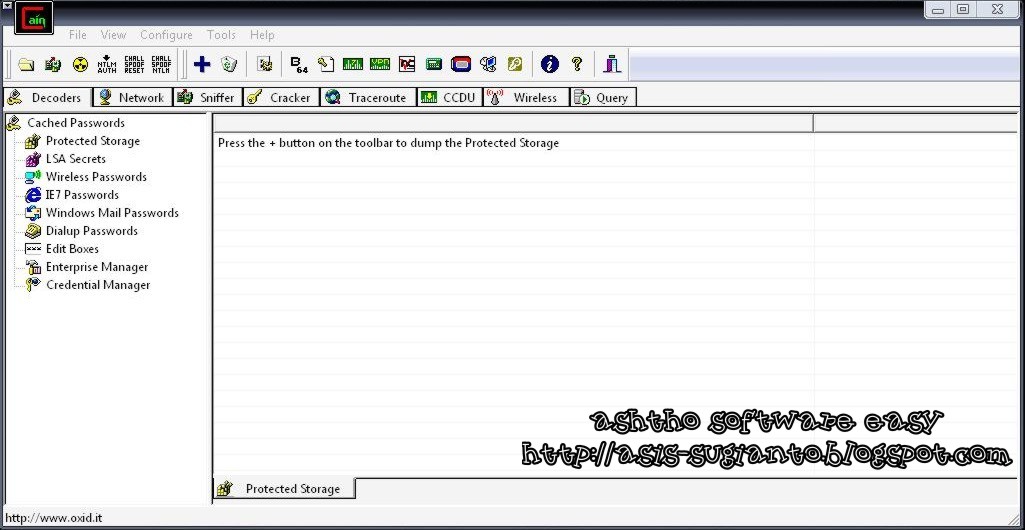The height and width of the screenshot is (530, 1025).
Task: Open the VNC password decoder icon
Action: click(407, 64)
